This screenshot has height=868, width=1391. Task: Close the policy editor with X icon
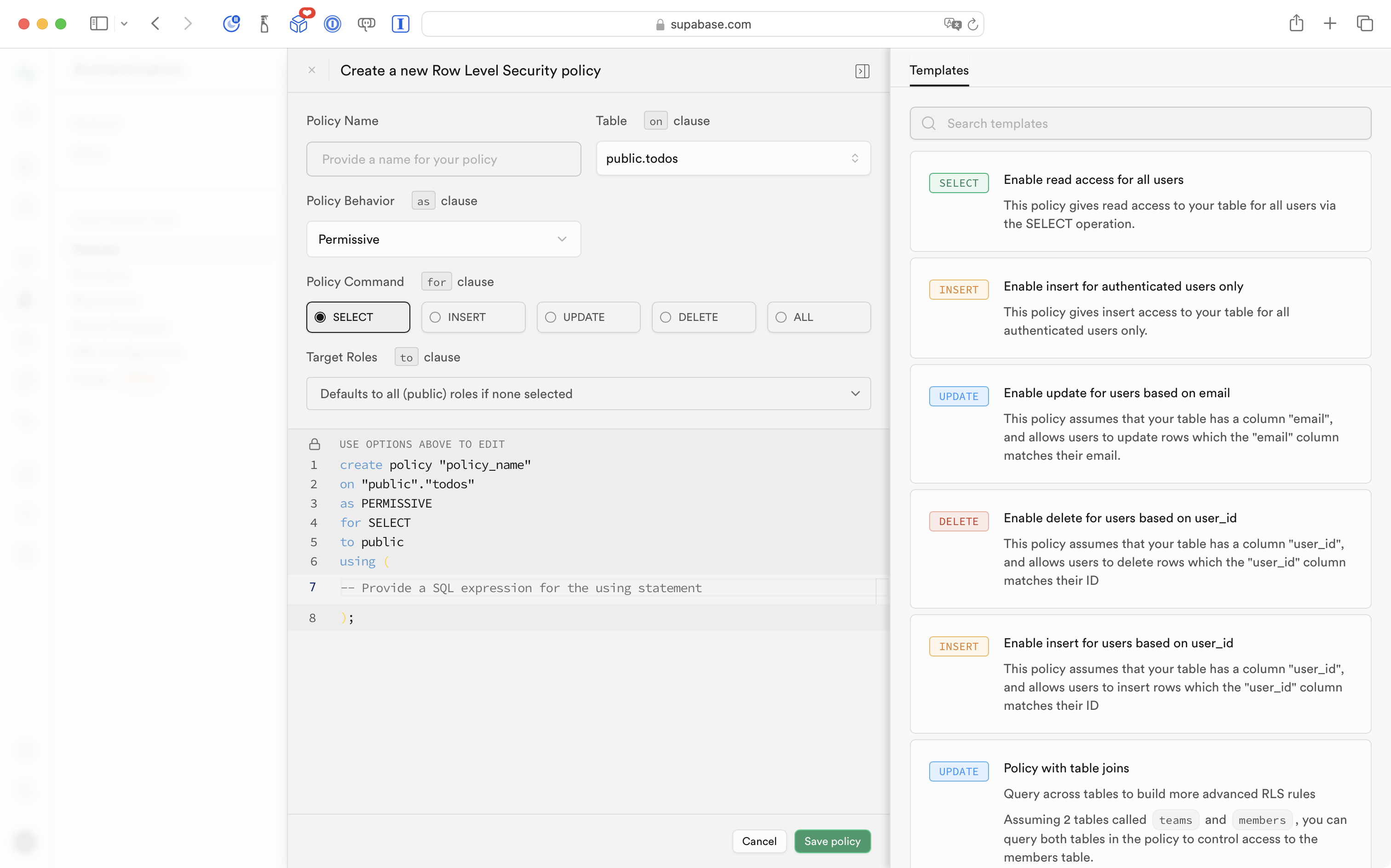tap(312, 70)
